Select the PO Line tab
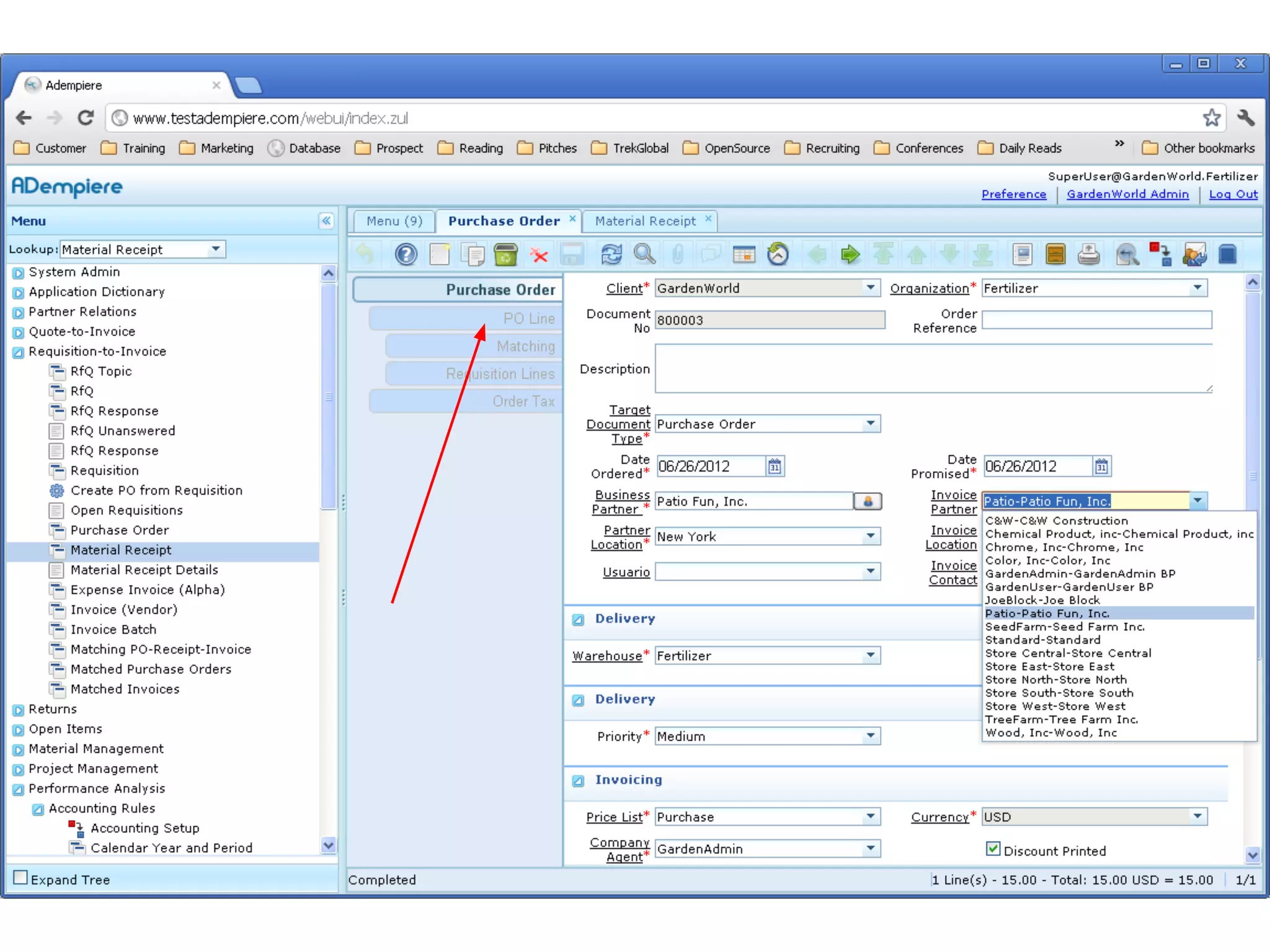 (x=466, y=319)
